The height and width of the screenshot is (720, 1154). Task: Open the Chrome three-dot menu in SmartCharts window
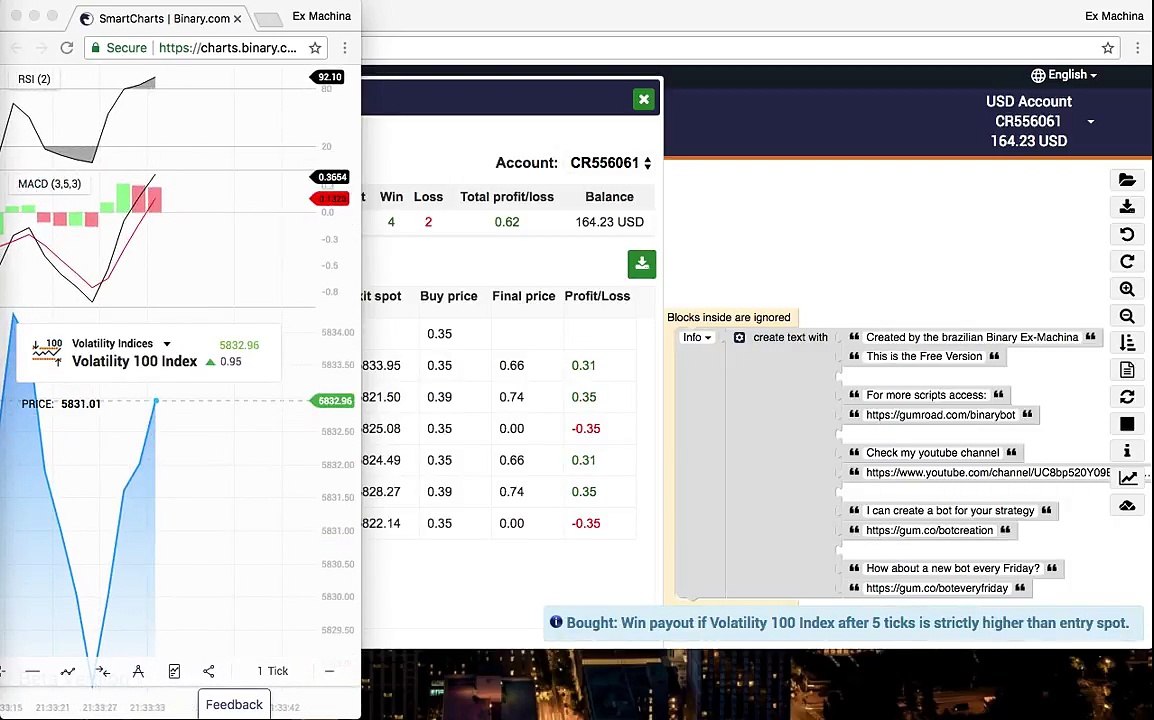click(x=344, y=48)
